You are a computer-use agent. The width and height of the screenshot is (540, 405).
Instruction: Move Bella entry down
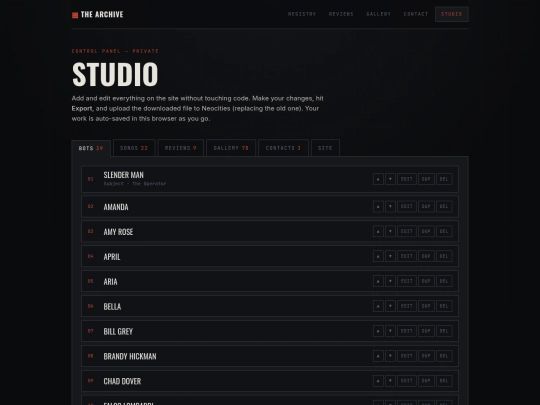390,306
